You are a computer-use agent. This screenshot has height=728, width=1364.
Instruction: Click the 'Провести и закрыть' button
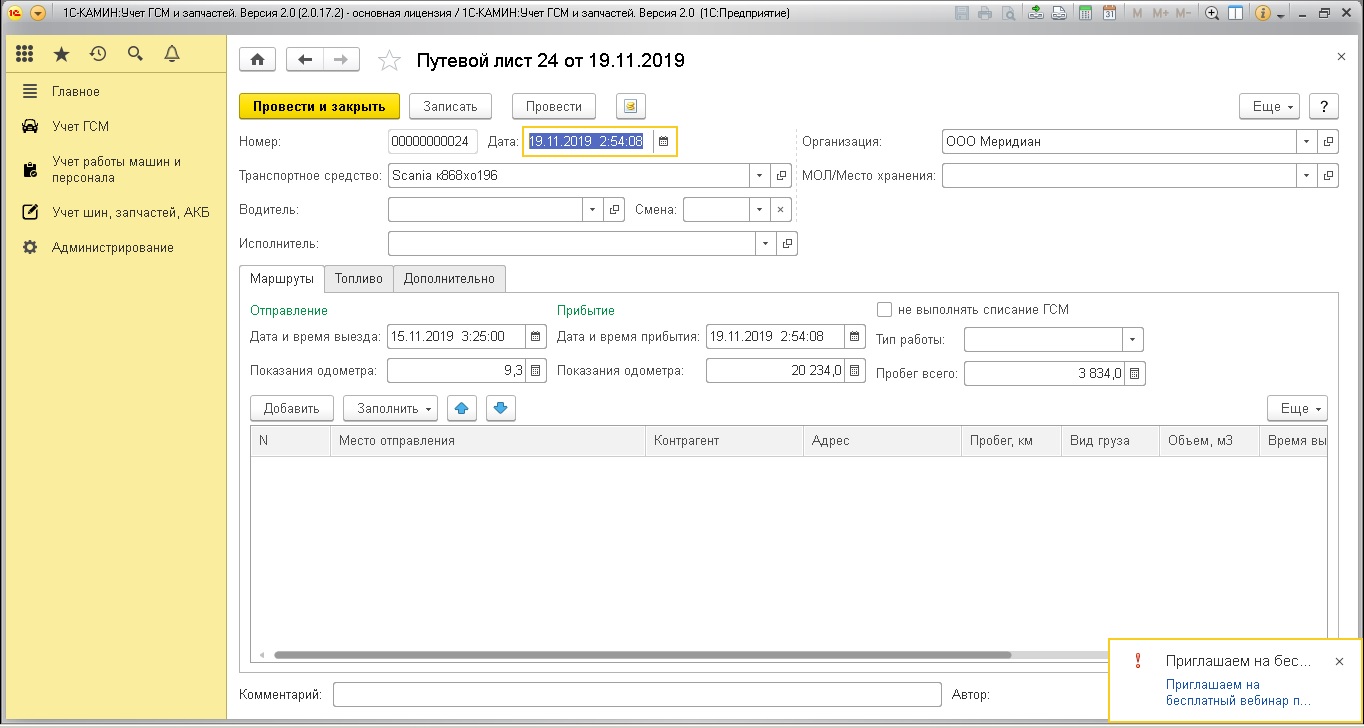click(x=319, y=106)
